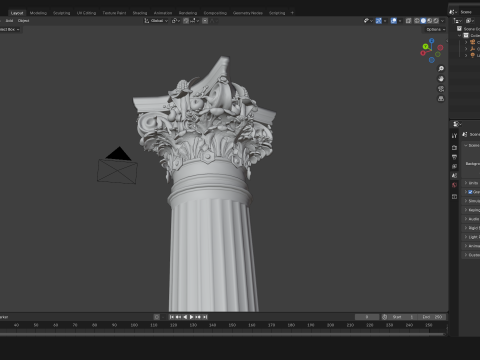Open the object visibility and selectability dropdown
The width and height of the screenshot is (480, 360).
pos(368,21)
